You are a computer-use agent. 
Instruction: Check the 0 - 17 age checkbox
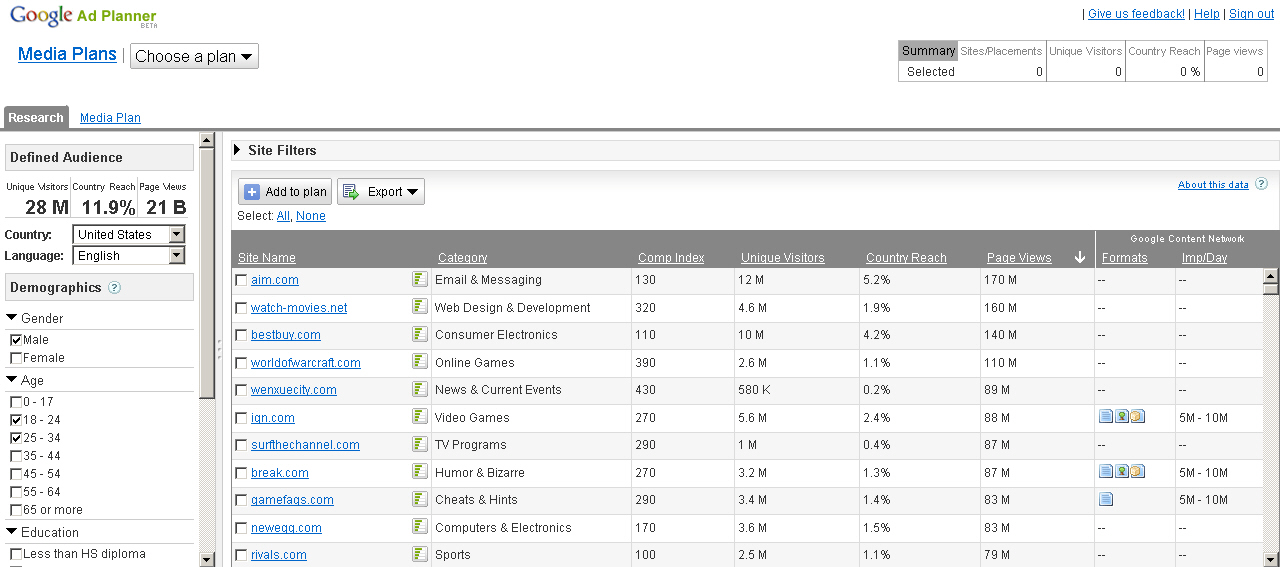pos(16,402)
